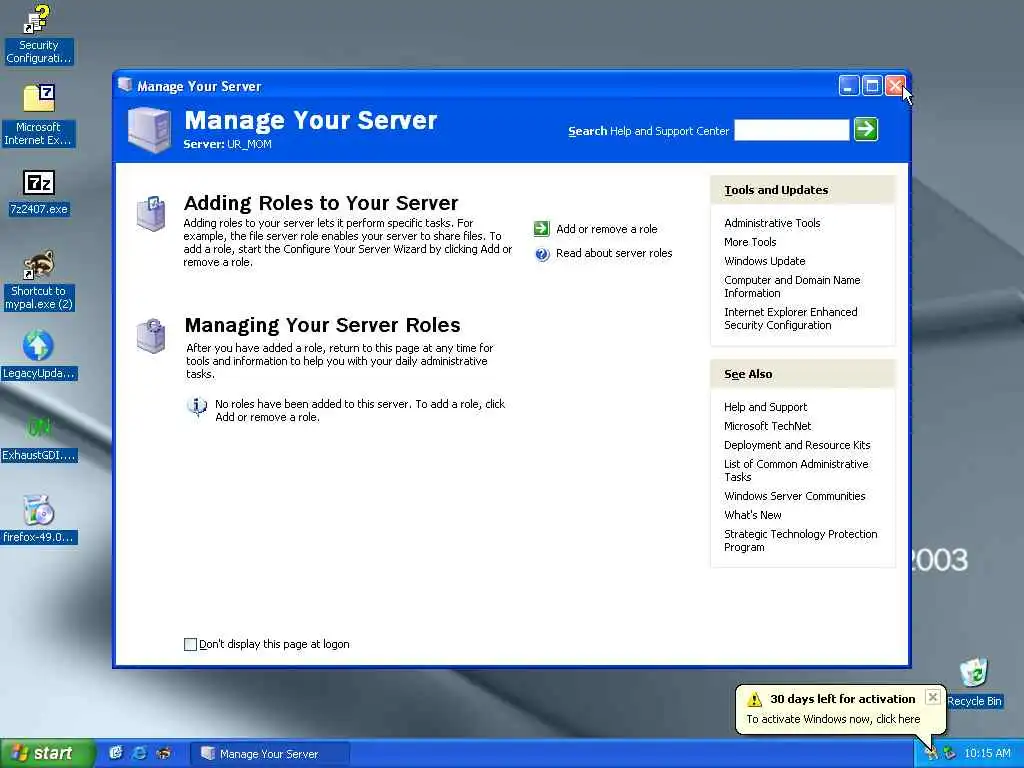The width and height of the screenshot is (1024, 768).
Task: Open Microsoft Internet Explorer desktop folder icon
Action: 38,115
